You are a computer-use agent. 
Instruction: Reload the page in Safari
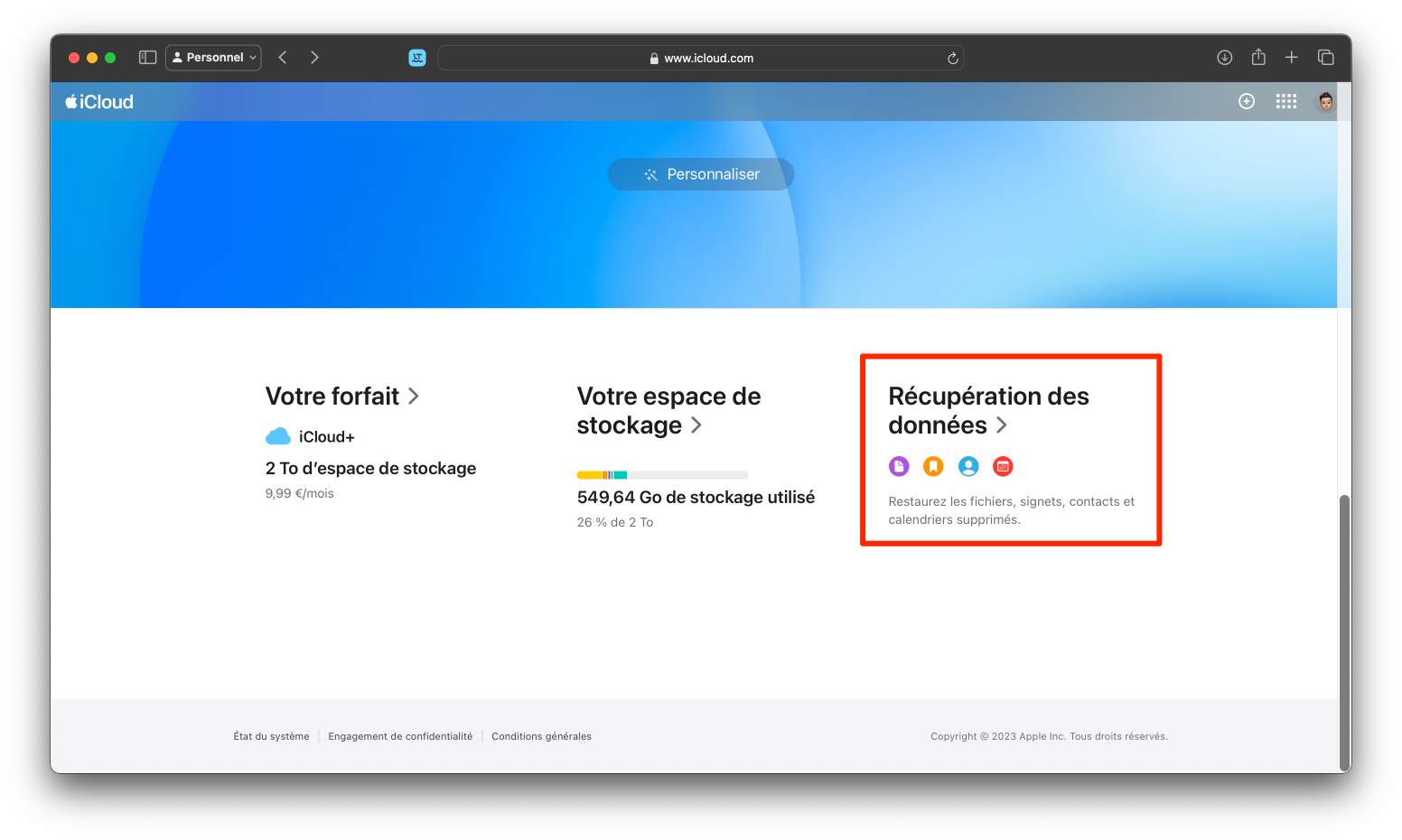(x=952, y=58)
